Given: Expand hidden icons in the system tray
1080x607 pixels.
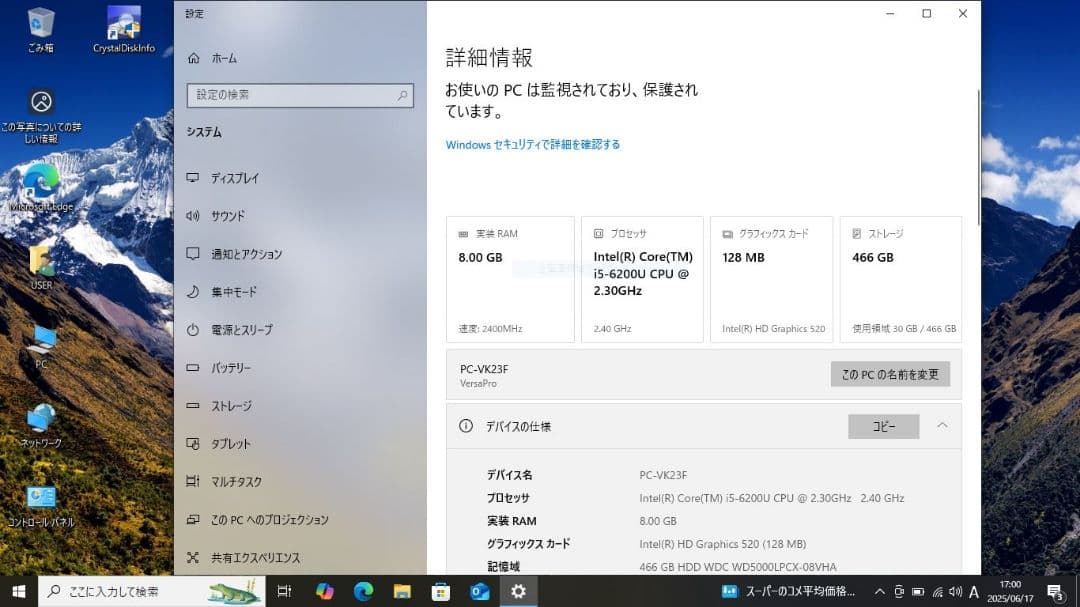Looking at the screenshot, I should pyautogui.click(x=879, y=591).
